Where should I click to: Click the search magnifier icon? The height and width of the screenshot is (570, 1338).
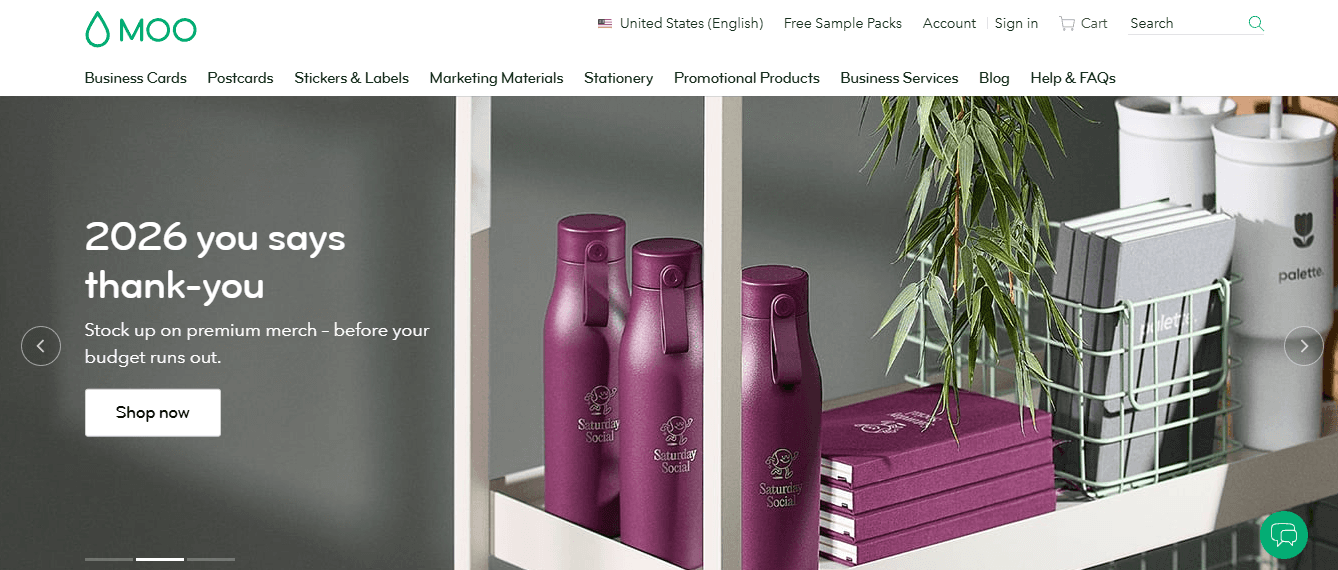(1256, 23)
